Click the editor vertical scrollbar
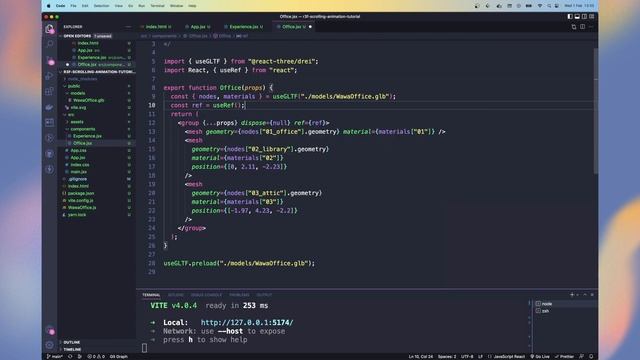This screenshot has height=360, width=640. [x=596, y=110]
